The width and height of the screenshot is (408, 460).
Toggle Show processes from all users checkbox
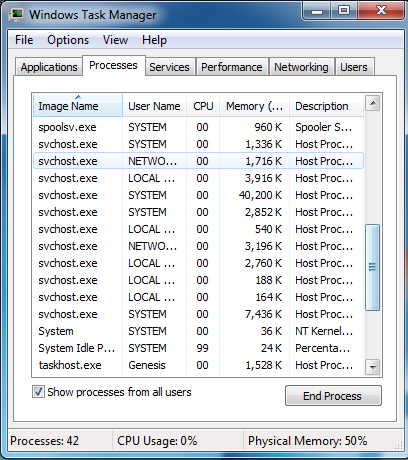coord(38,392)
